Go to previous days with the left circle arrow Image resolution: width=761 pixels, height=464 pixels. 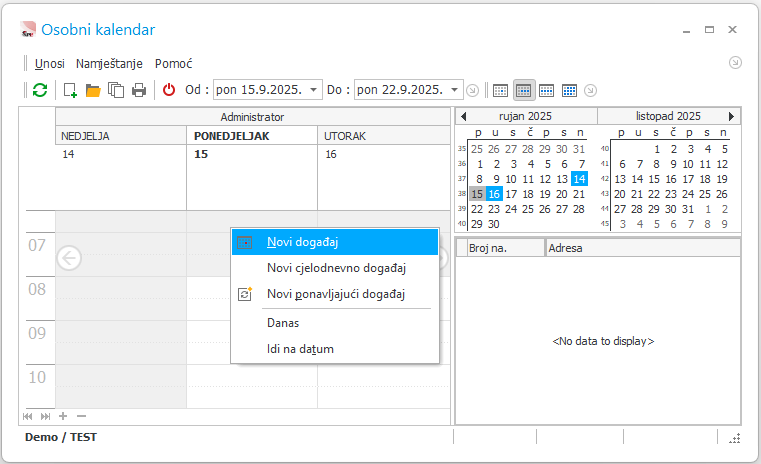[69, 258]
